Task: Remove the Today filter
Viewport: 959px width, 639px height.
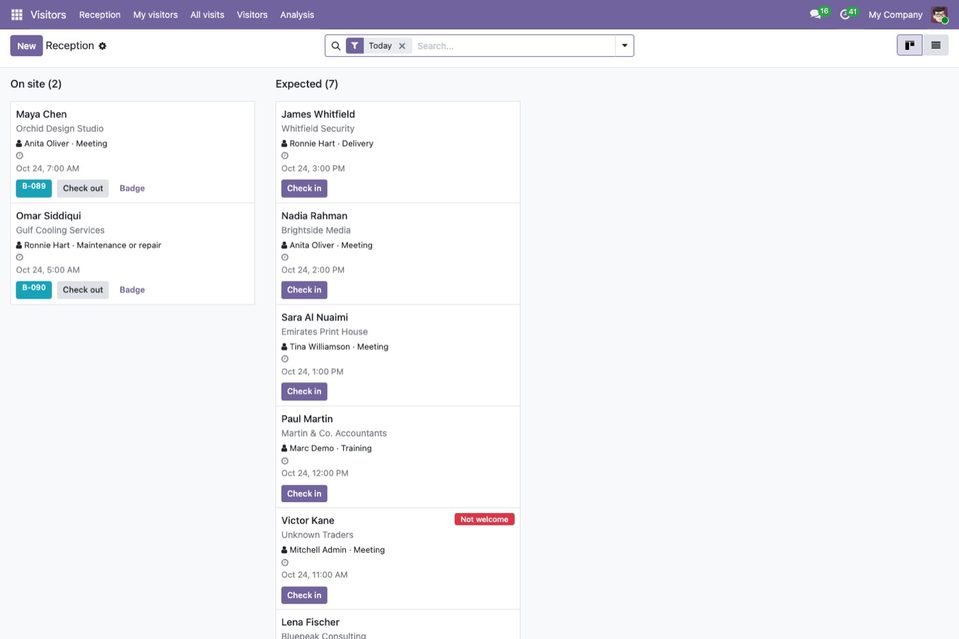Action: coord(402,46)
